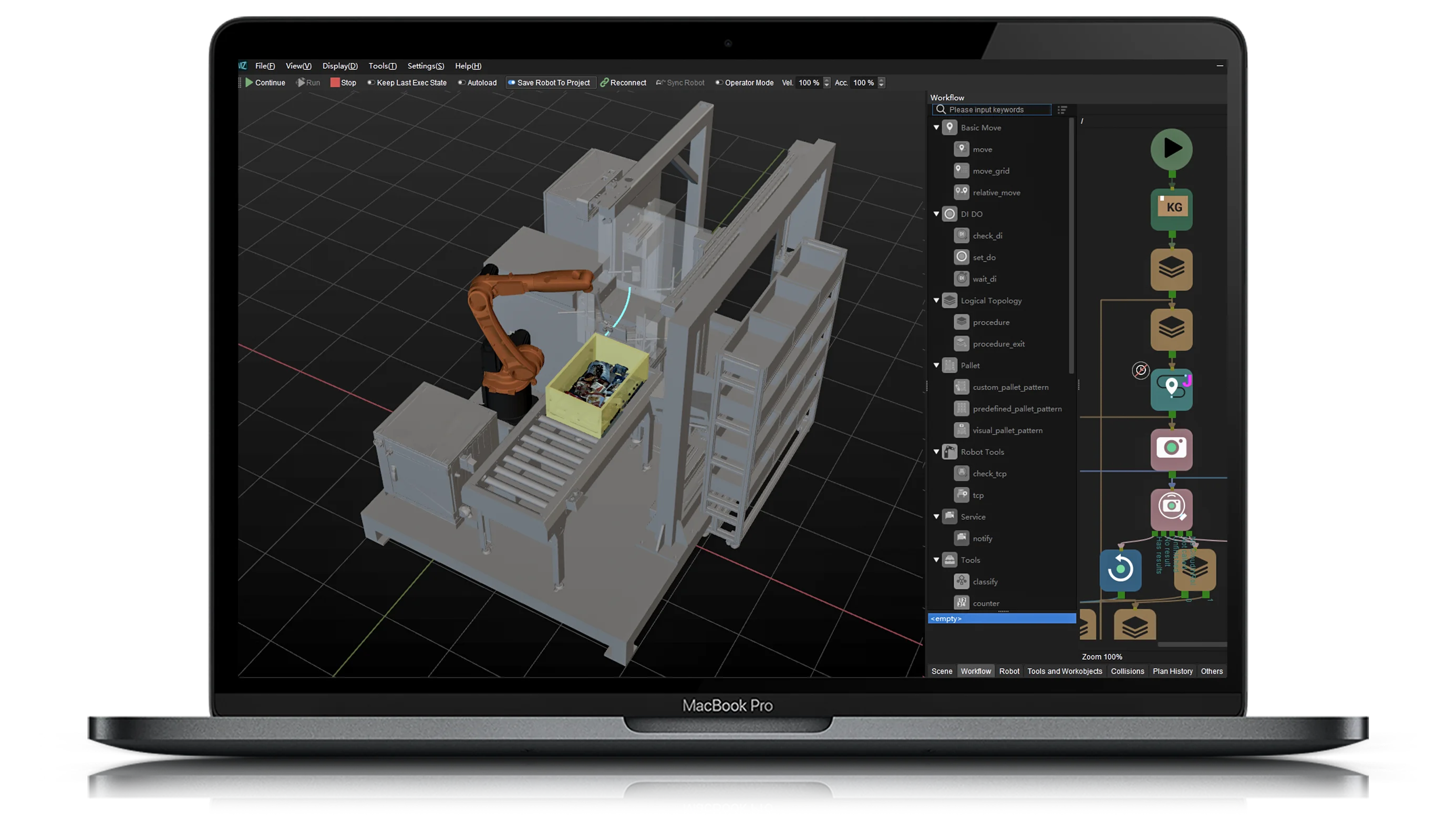Click Sync Robot in the toolbar
The height and width of the screenshot is (819, 1456).
point(680,83)
